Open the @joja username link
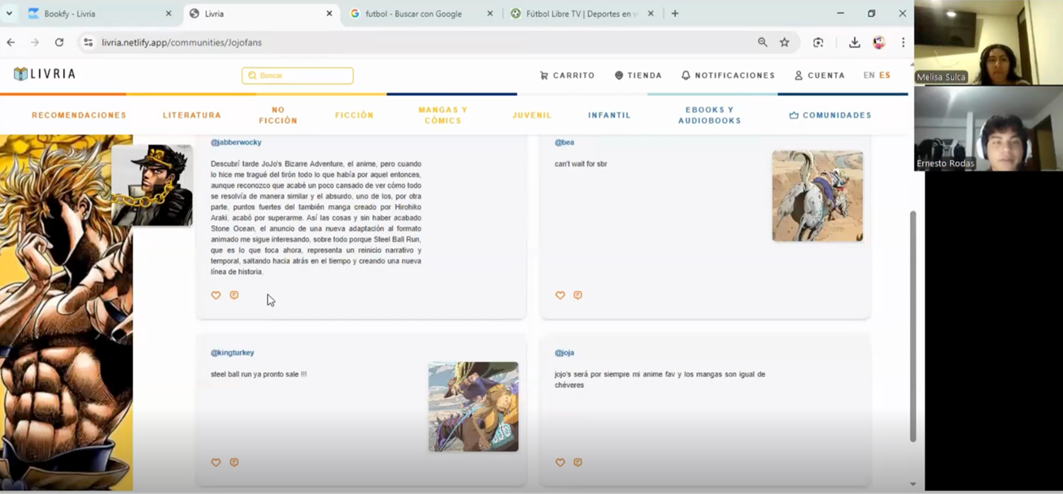Image resolution: width=1063 pixels, height=494 pixels. 564,353
